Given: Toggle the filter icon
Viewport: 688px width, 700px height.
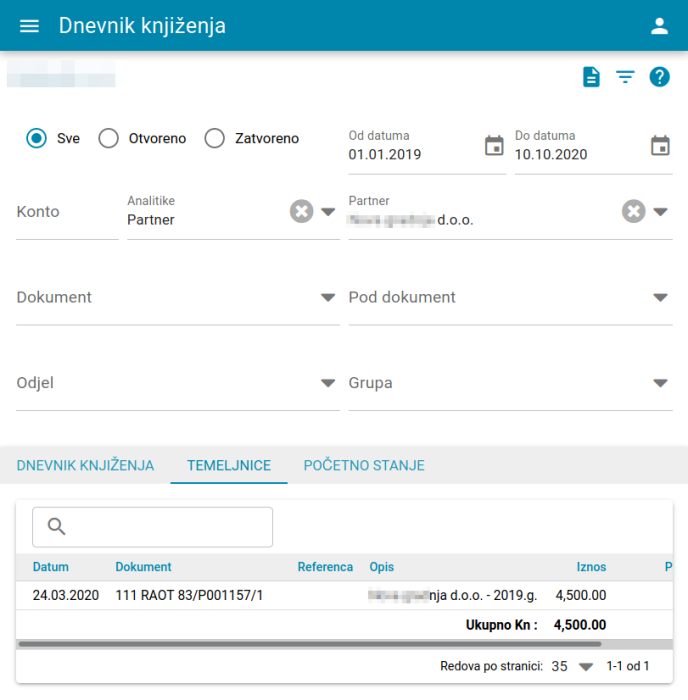Looking at the screenshot, I should coord(625,77).
